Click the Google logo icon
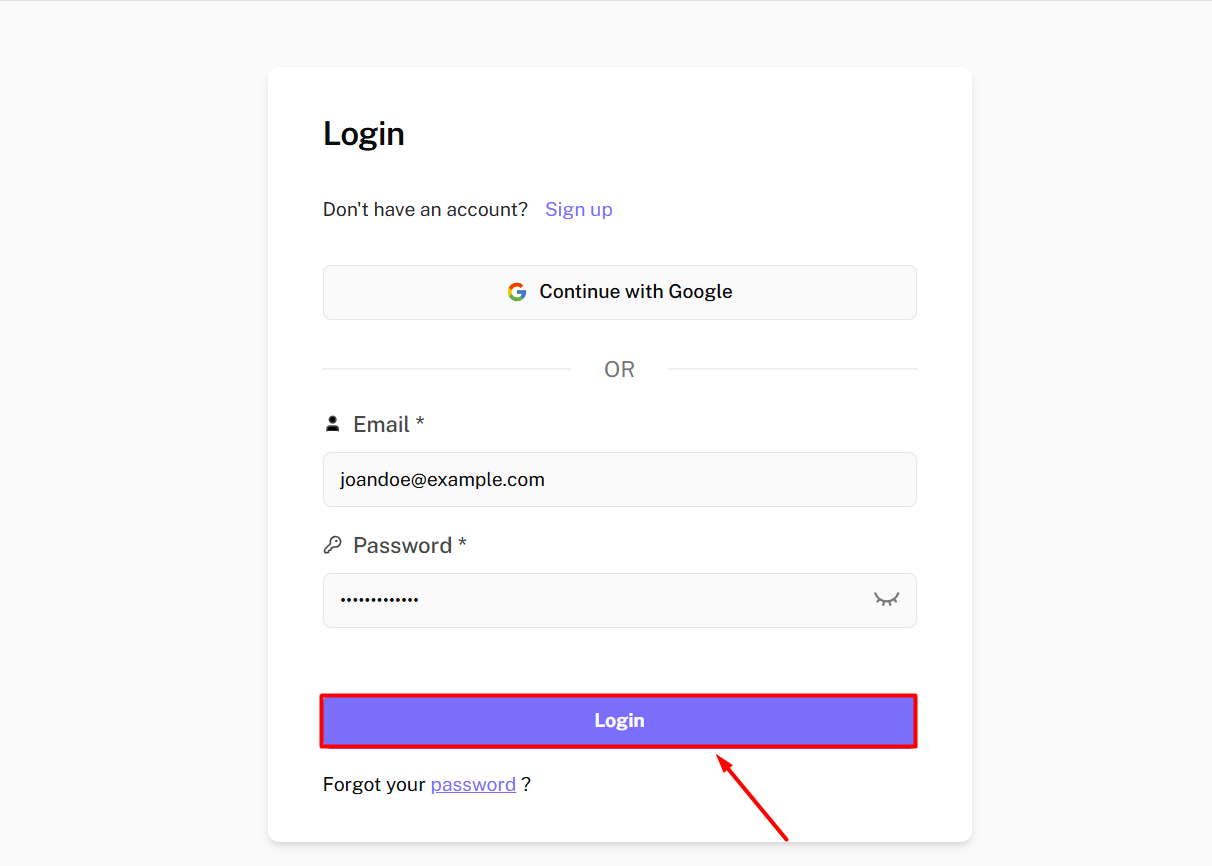Image resolution: width=1212 pixels, height=866 pixels. pyautogui.click(x=516, y=292)
